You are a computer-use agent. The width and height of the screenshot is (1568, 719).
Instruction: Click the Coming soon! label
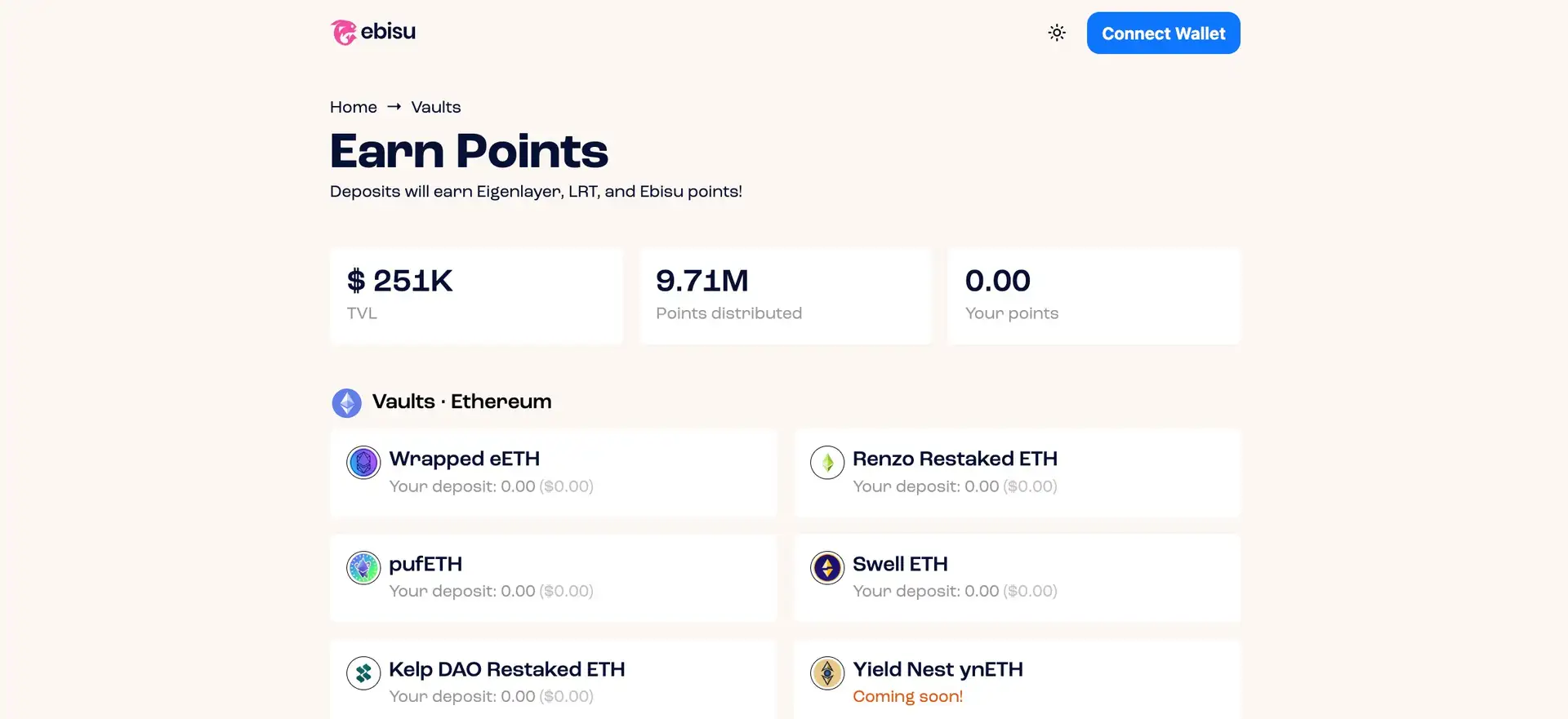(x=907, y=696)
